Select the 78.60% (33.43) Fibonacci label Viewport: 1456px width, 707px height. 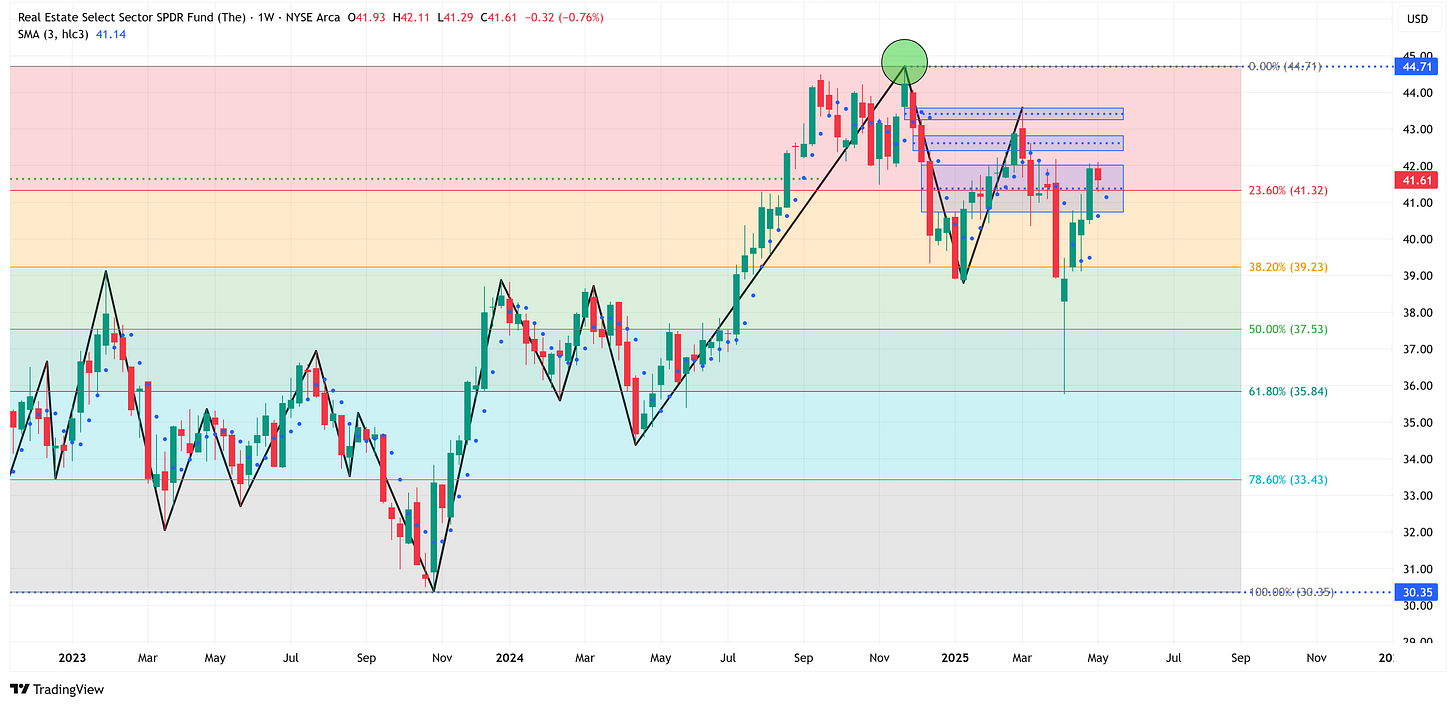point(1288,479)
